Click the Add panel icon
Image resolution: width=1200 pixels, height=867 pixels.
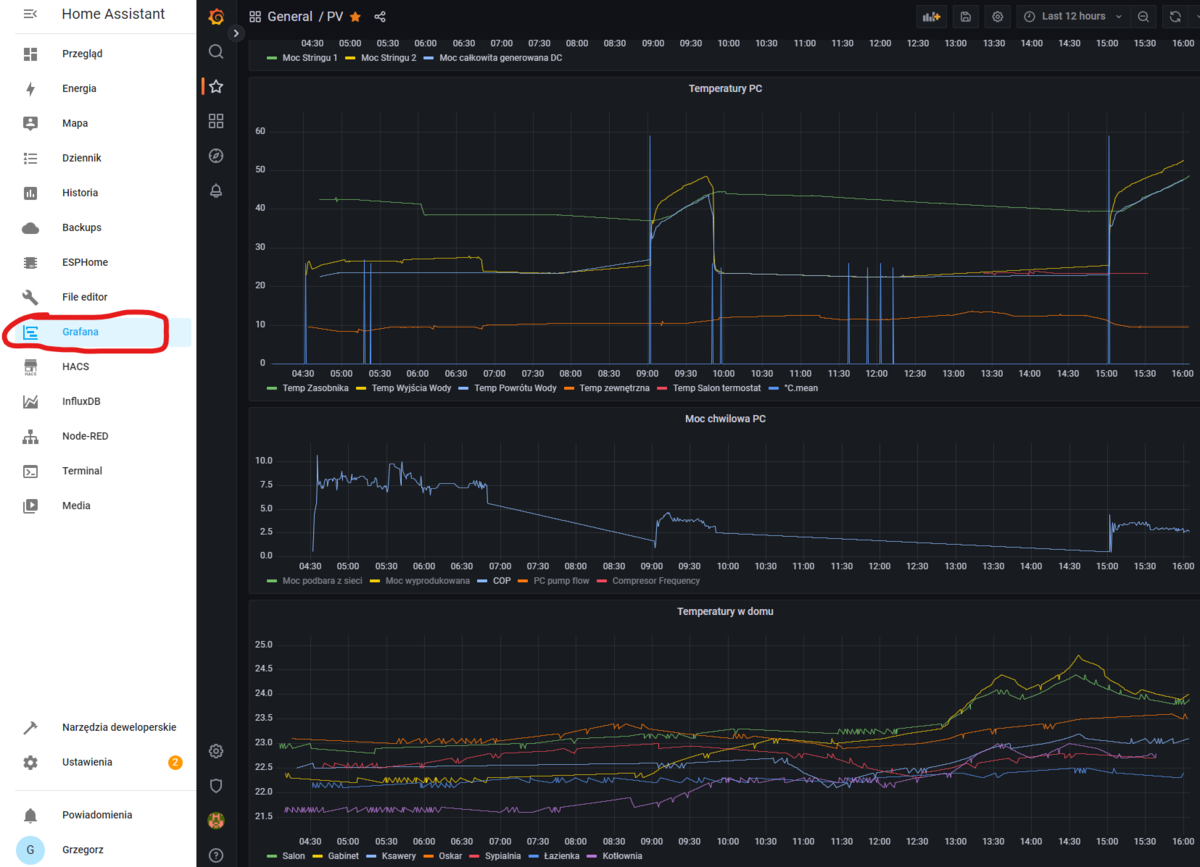click(x=931, y=16)
